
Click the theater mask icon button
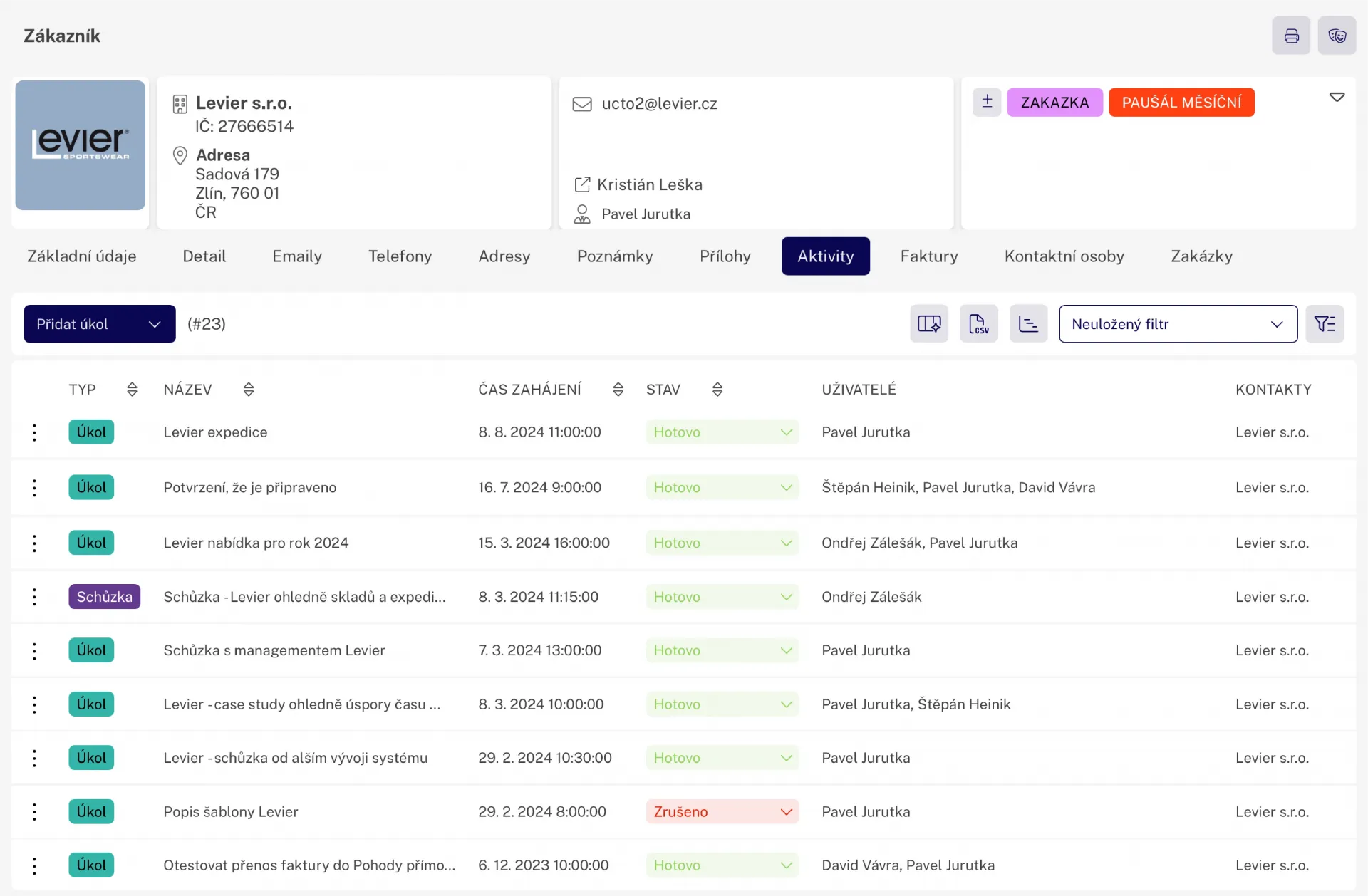1337,36
